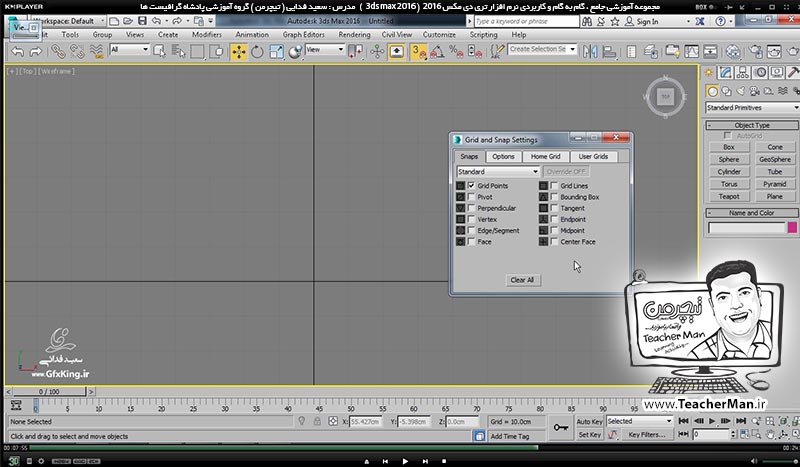Viewport: 800px width, 467px height.
Task: Activate the Select Object tool
Action: (159, 52)
